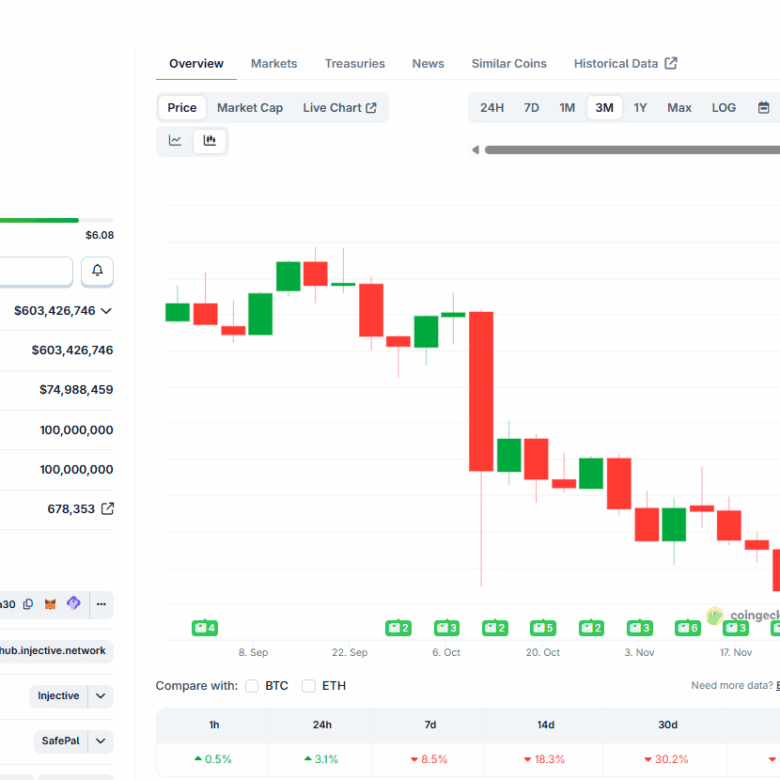
Task: Open the SafePal wallets dropdown arrow
Action: [101, 742]
